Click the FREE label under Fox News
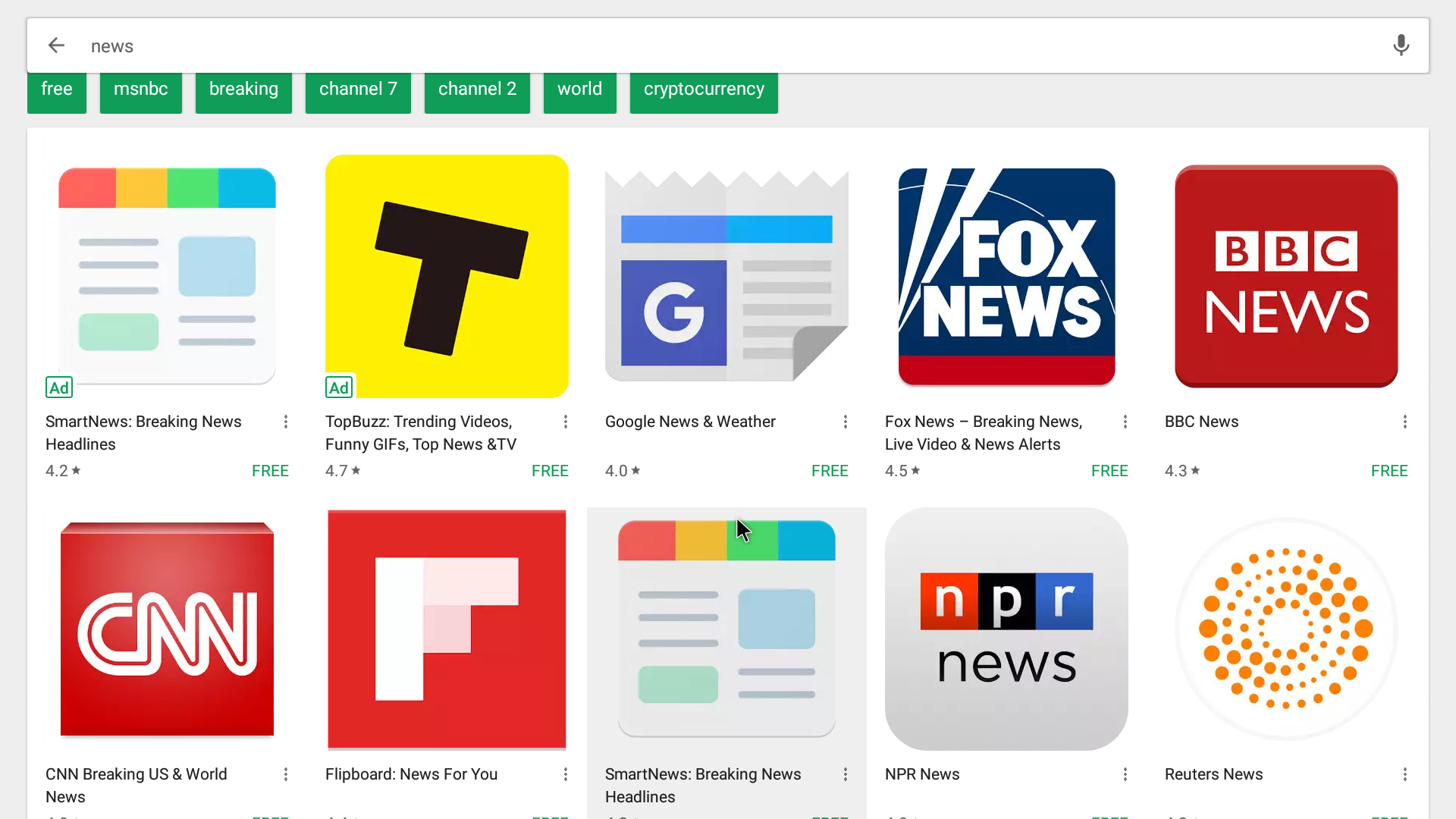 [x=1109, y=471]
